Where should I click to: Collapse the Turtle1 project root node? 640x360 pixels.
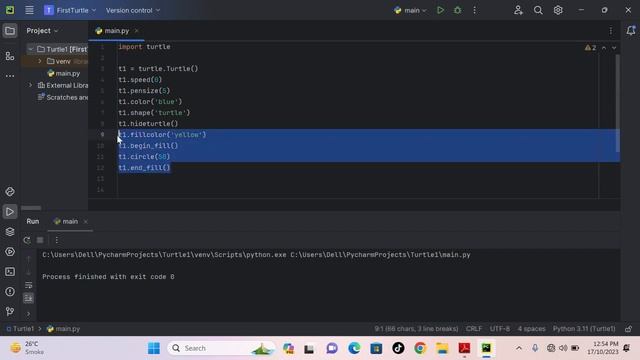31,49
